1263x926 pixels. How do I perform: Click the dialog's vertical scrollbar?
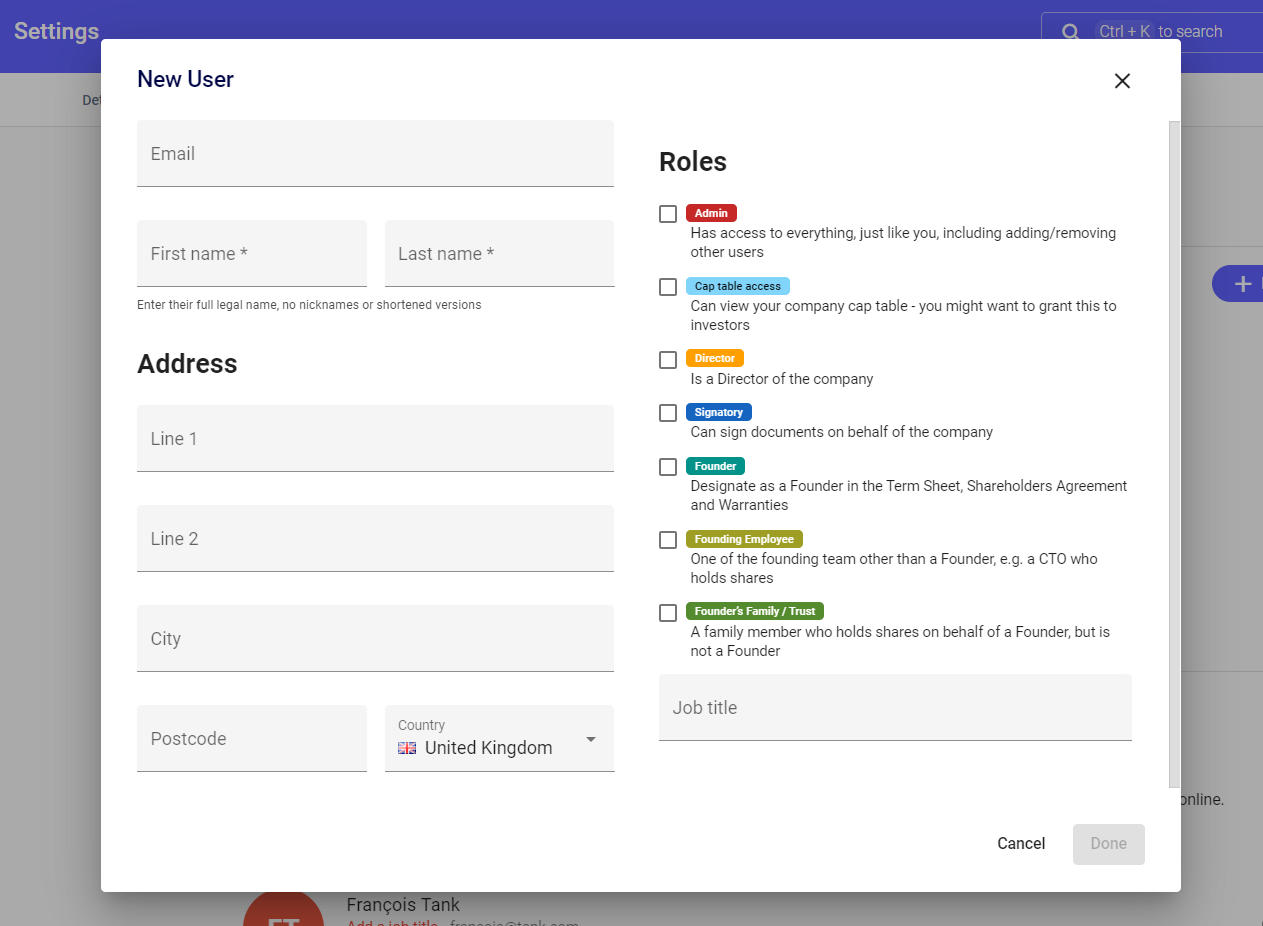(1174, 450)
